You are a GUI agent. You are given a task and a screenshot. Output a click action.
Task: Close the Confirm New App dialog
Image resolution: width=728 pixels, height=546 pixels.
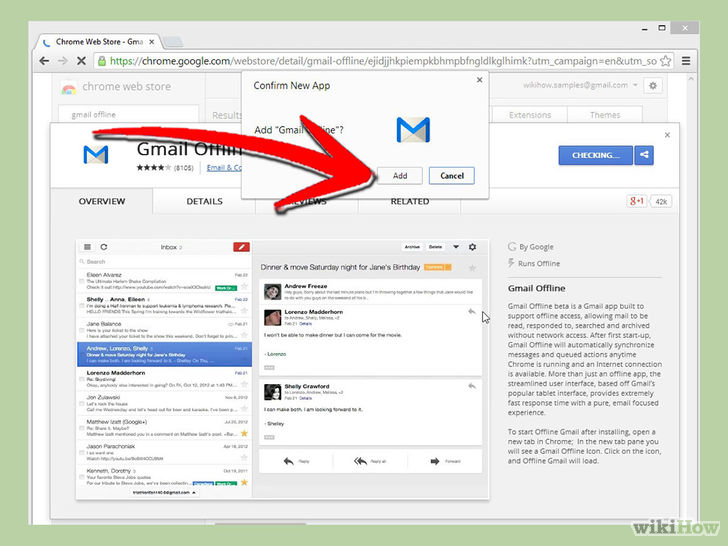pyautogui.click(x=480, y=80)
